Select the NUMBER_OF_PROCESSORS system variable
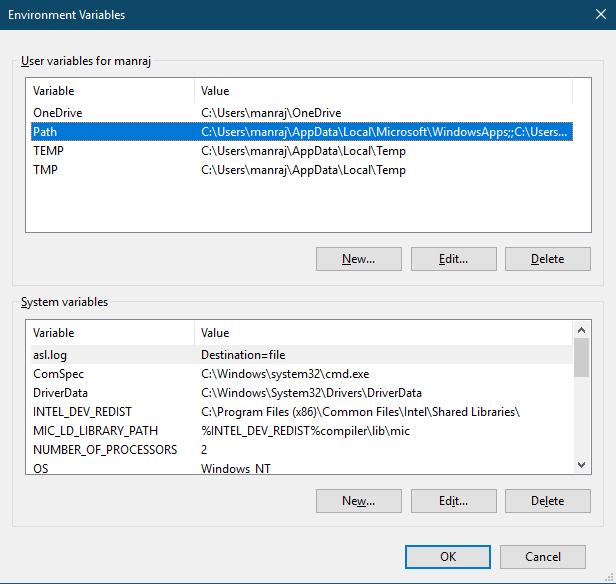The image size is (616, 584). (302, 449)
